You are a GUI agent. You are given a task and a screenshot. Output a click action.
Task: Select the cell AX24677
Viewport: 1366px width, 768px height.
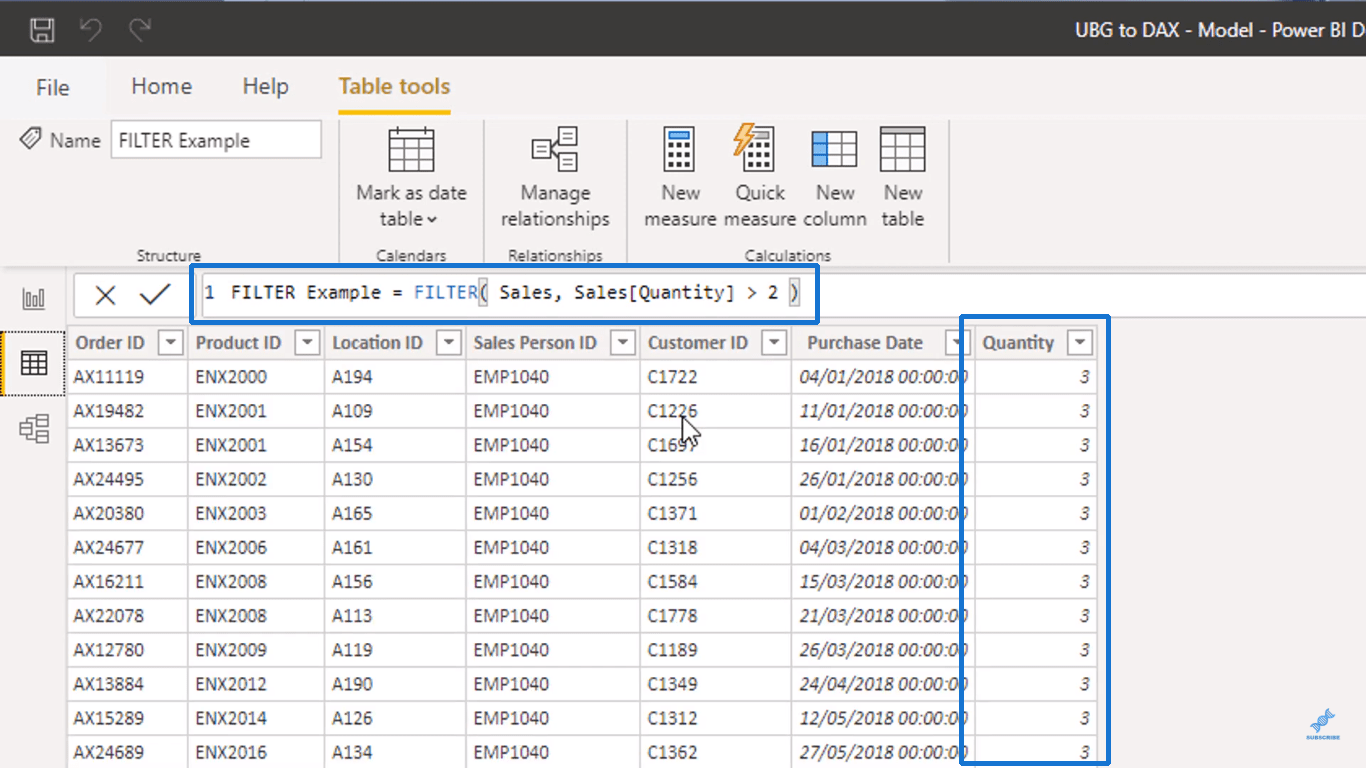coord(127,547)
